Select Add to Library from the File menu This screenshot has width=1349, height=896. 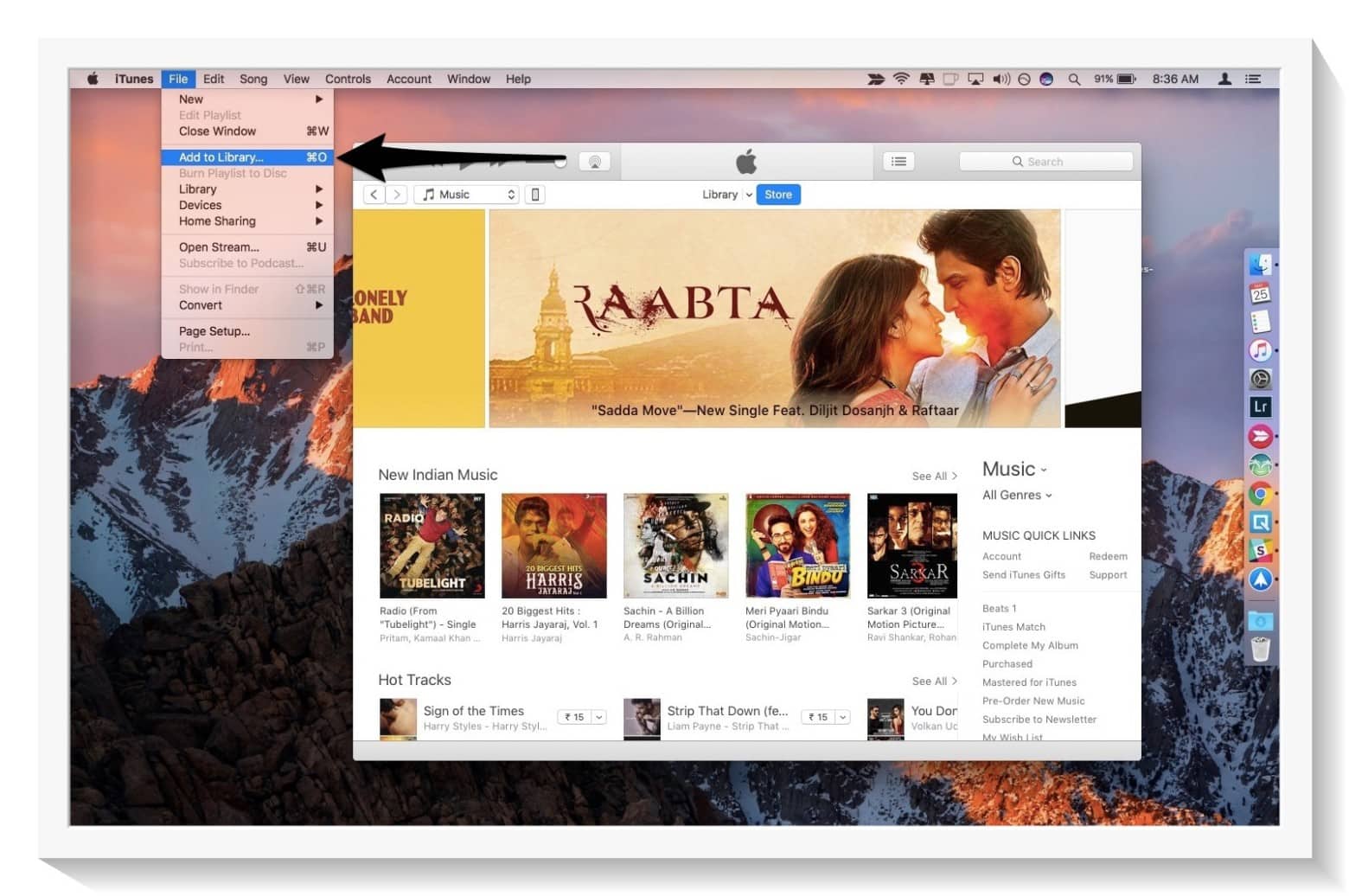(x=221, y=157)
